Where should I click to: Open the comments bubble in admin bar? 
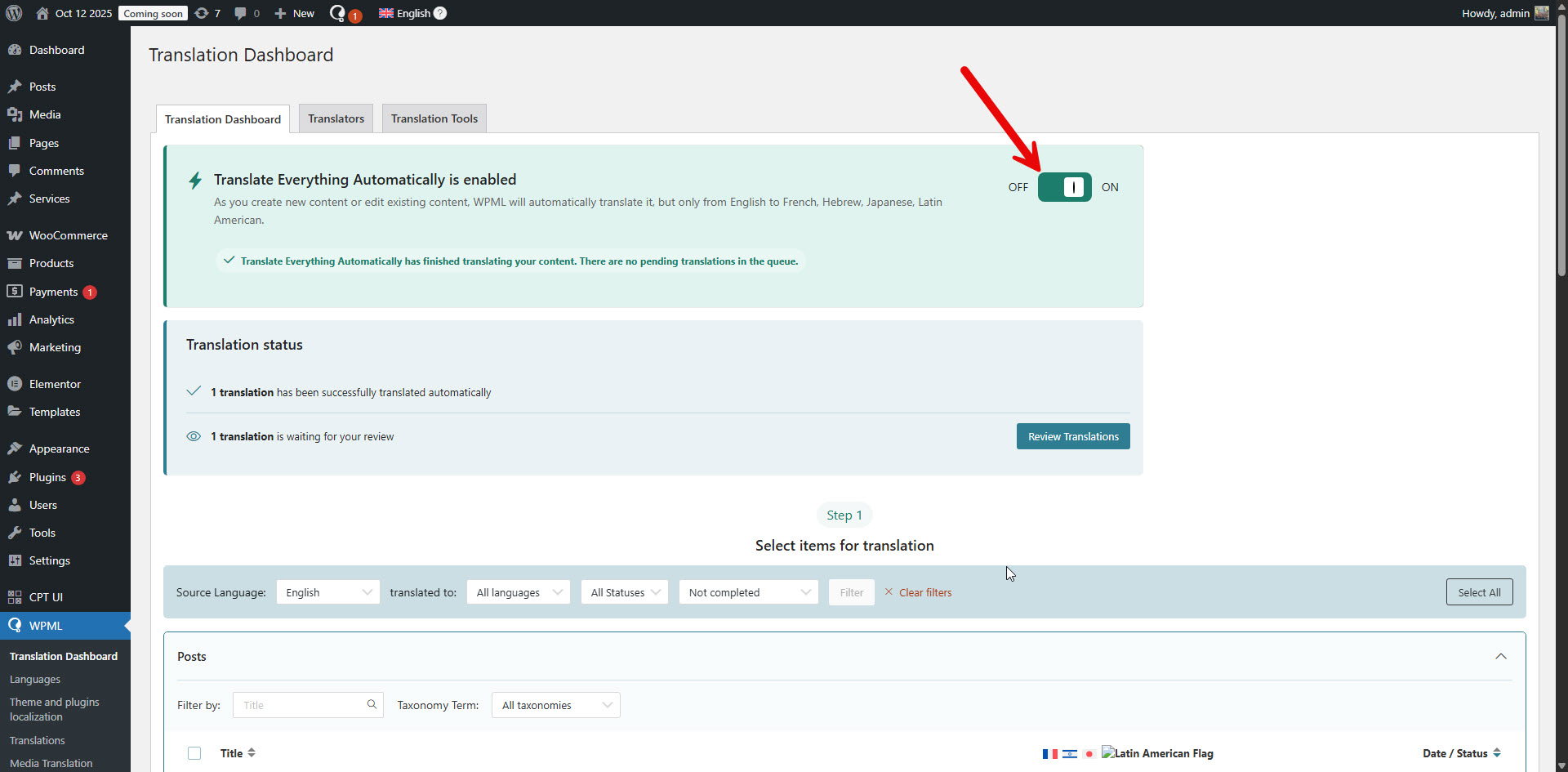(240, 13)
